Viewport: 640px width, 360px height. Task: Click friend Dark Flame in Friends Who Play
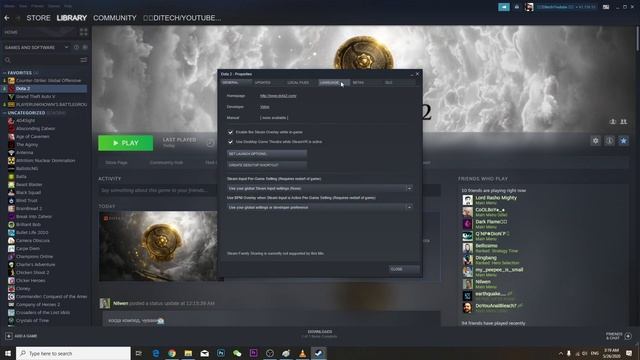point(491,222)
